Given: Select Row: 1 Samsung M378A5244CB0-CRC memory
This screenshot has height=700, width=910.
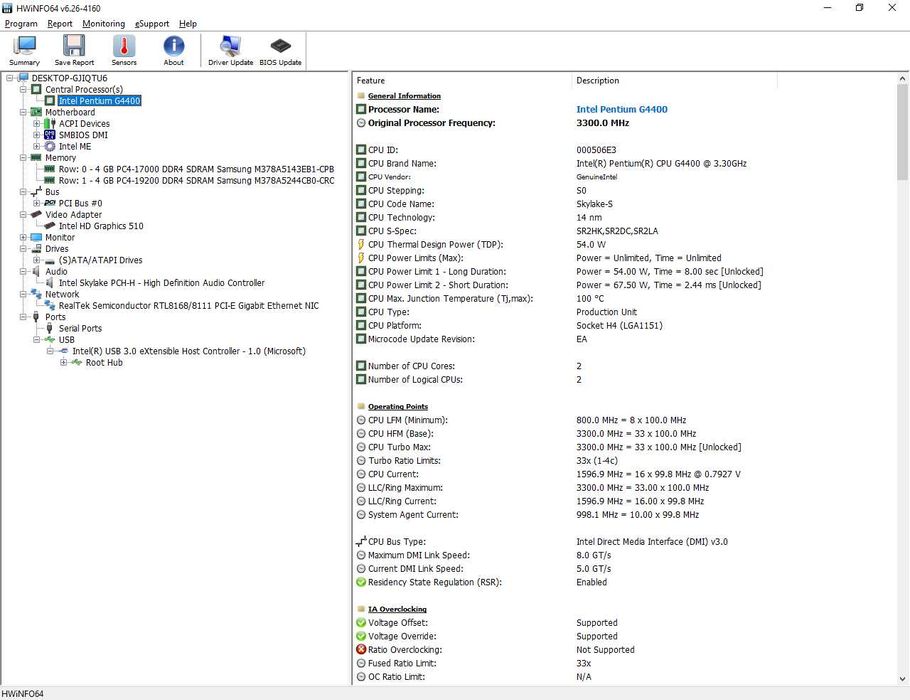Looking at the screenshot, I should 196,181.
